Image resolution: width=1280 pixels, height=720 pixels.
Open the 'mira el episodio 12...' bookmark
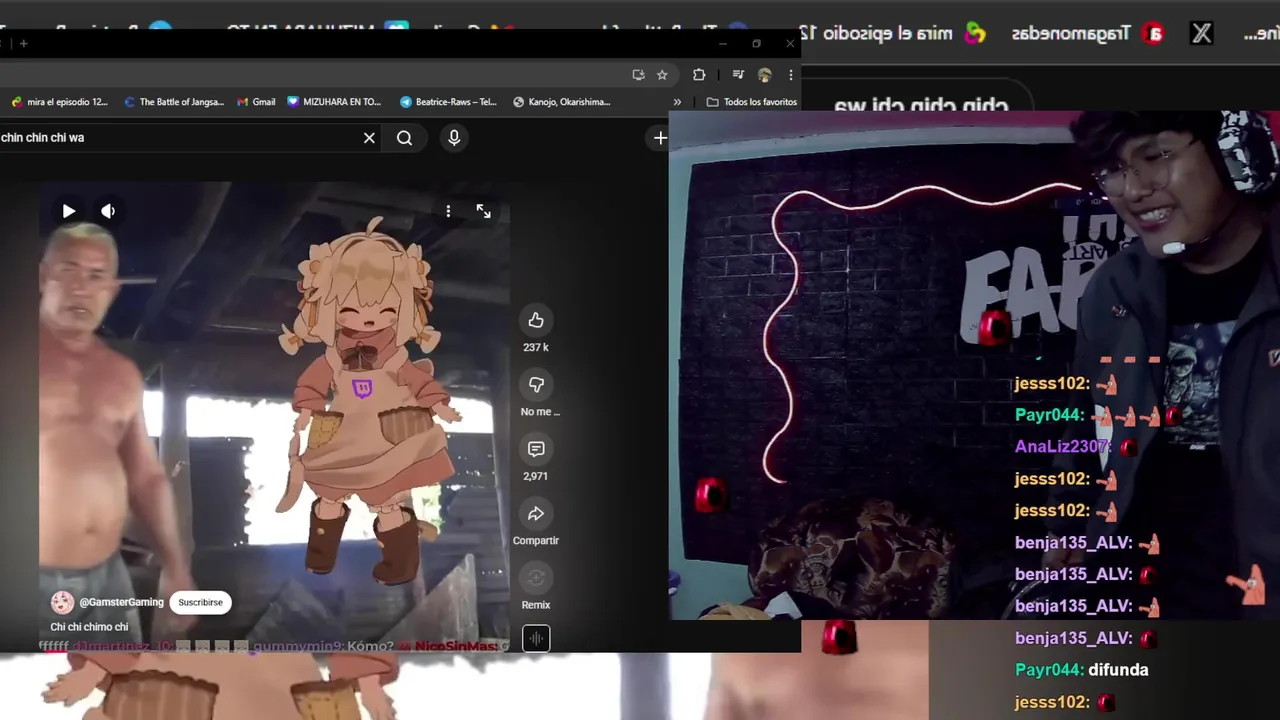coord(59,102)
